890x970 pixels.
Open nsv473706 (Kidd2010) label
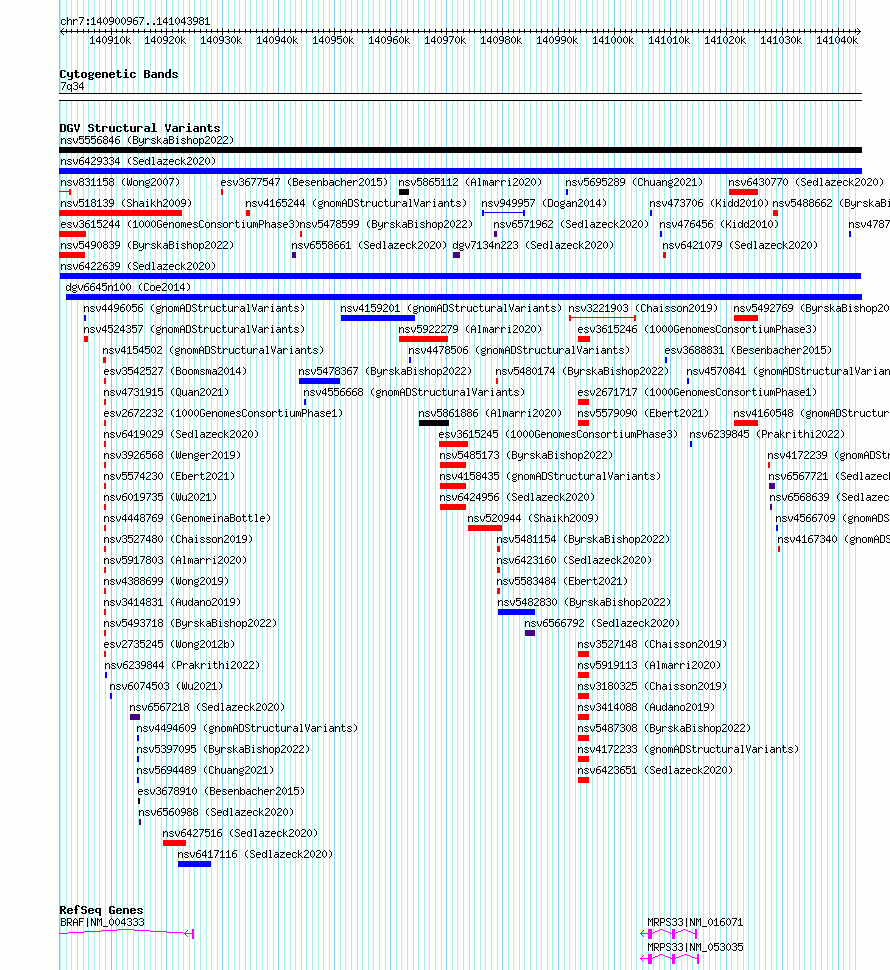(709, 203)
